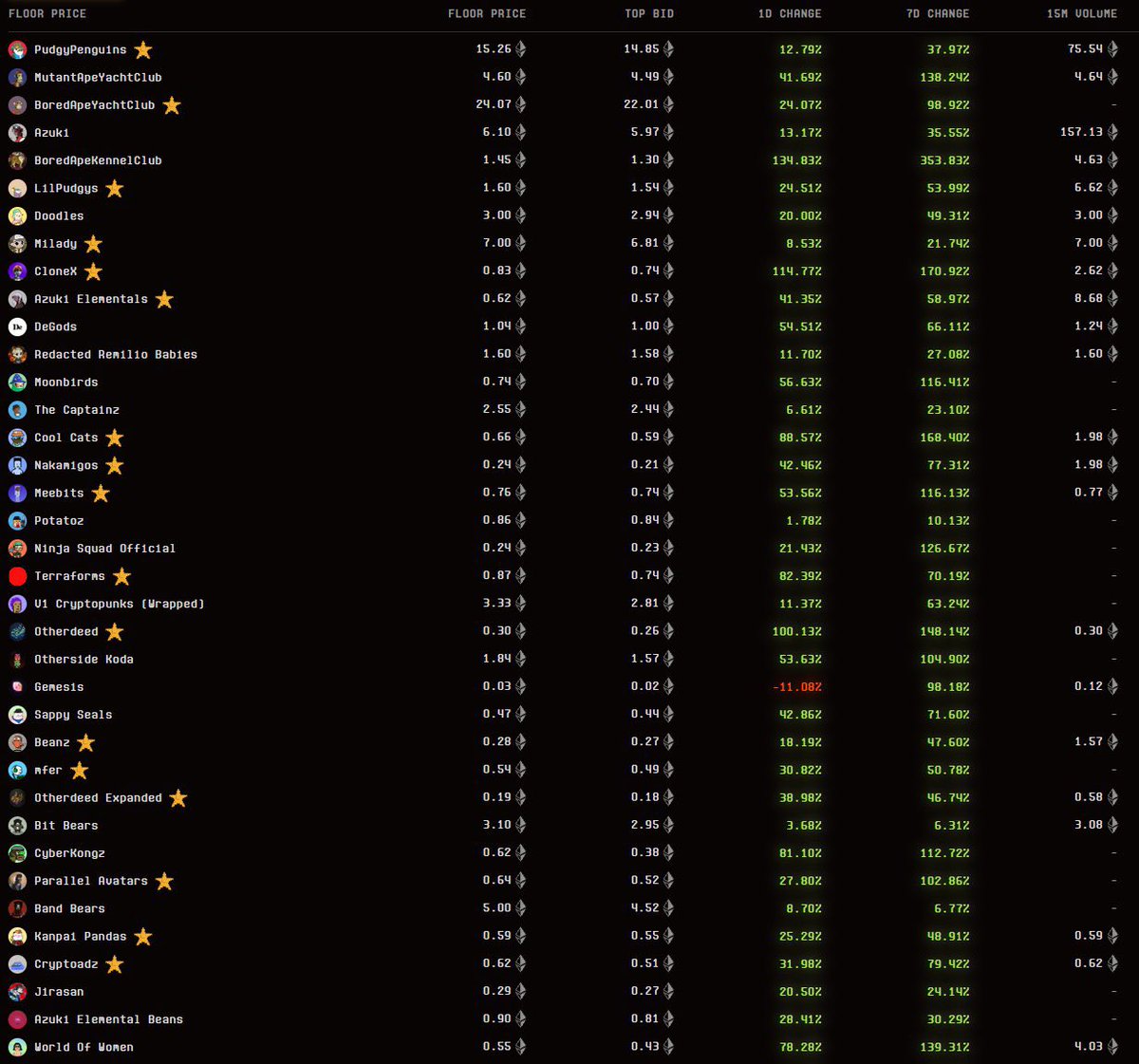Toggle the Meebits favorite star
1139x1064 pixels.
tap(101, 493)
